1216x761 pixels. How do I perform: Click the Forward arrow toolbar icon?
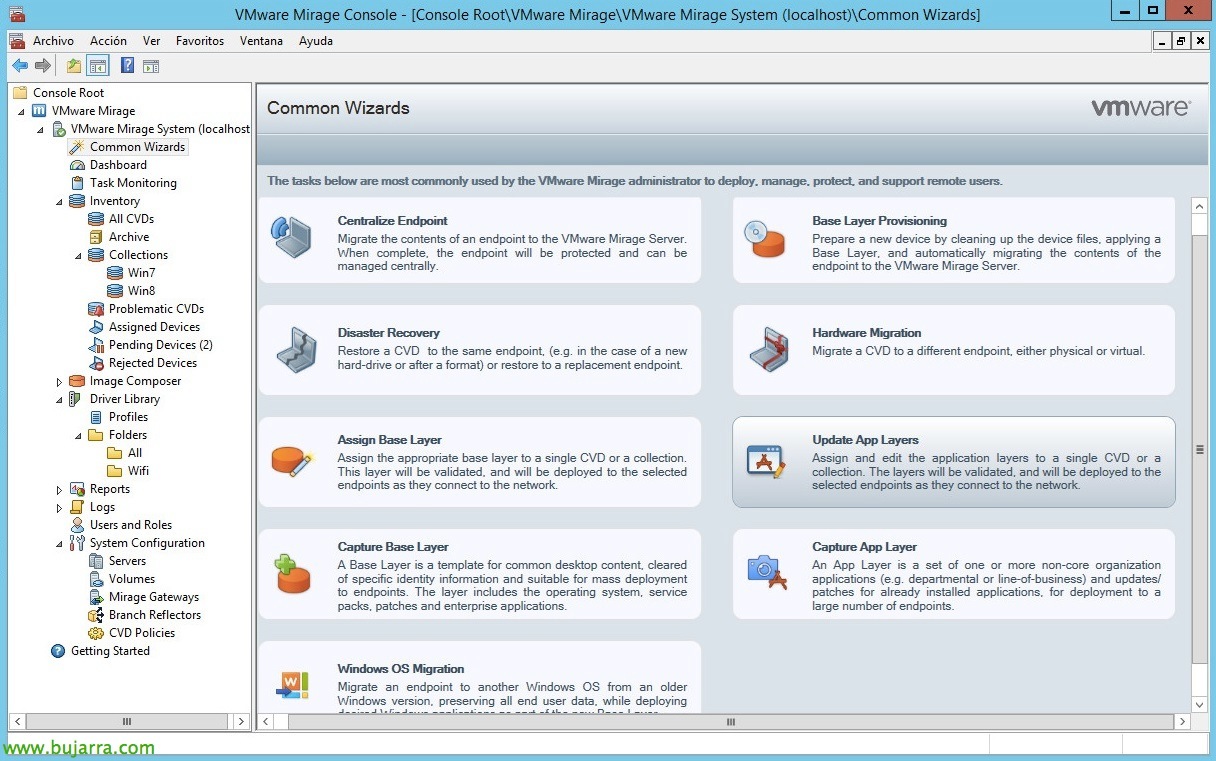point(43,66)
